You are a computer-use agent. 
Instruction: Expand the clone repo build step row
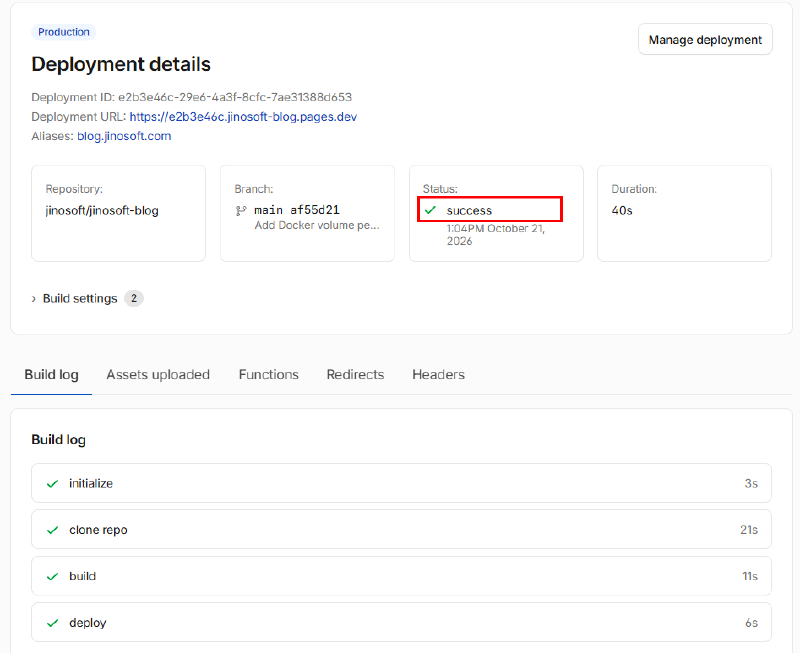(x=401, y=530)
